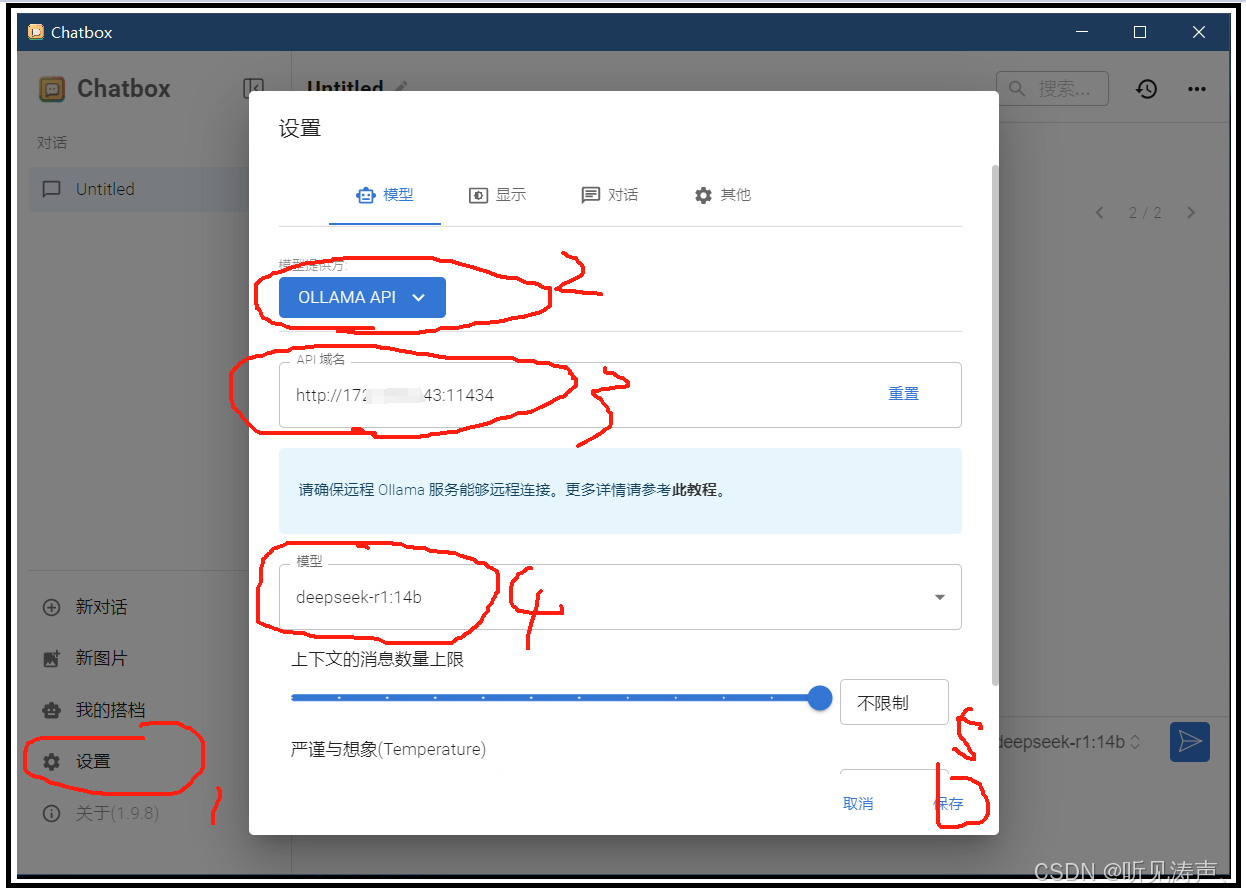Screen dimensions: 1246x892
Task: Cancel settings with 取消 button
Action: (x=858, y=804)
